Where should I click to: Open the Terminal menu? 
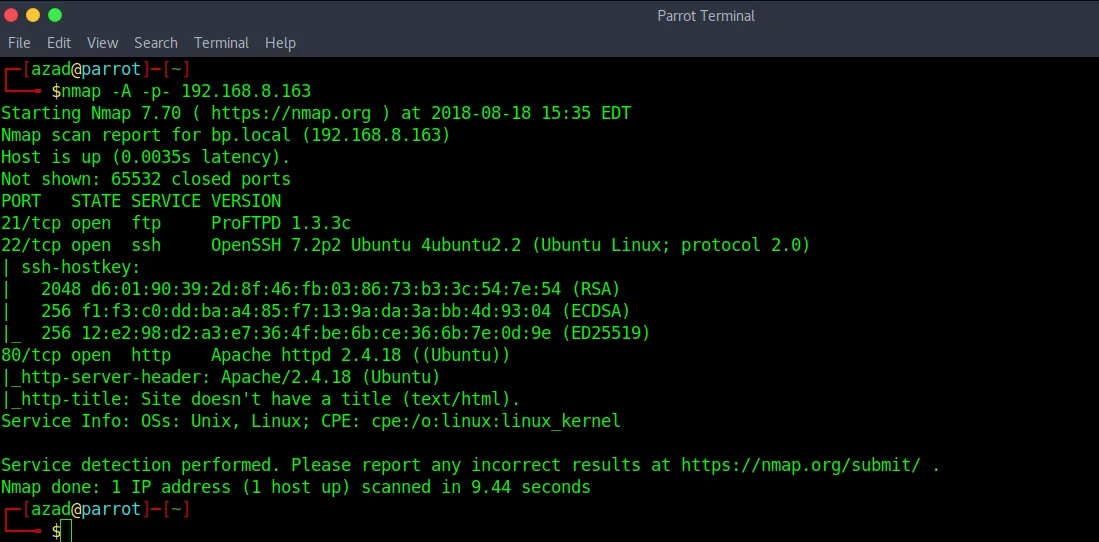[x=221, y=43]
